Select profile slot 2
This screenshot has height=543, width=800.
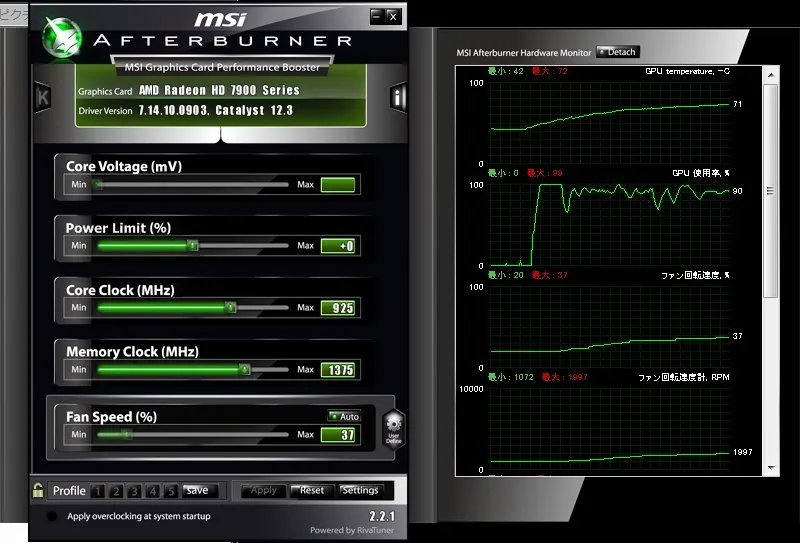[116, 491]
